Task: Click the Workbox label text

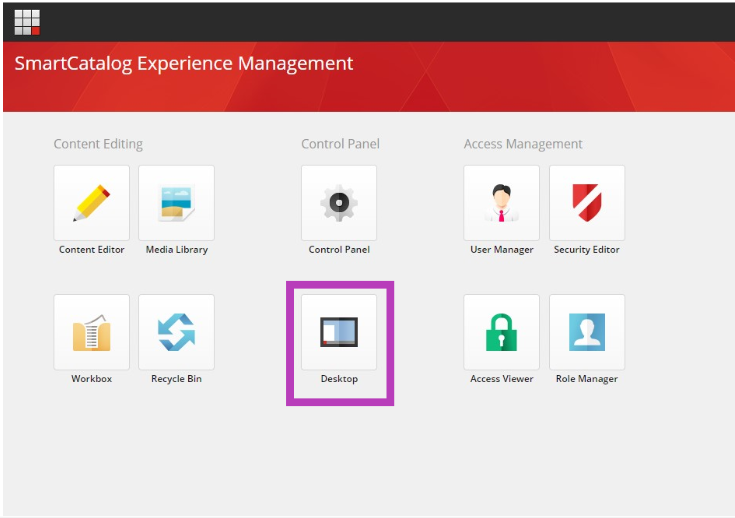Action: pyautogui.click(x=91, y=378)
